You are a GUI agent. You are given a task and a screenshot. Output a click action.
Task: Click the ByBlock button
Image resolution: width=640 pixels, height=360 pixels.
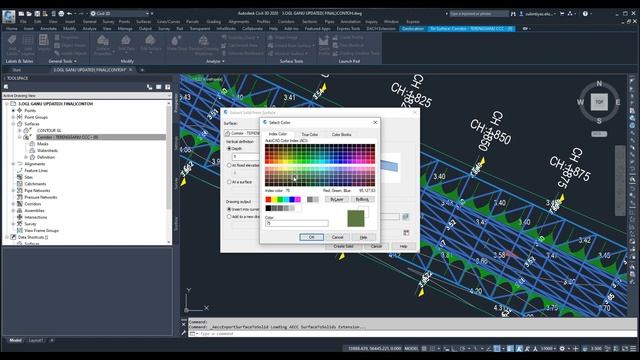(362, 200)
